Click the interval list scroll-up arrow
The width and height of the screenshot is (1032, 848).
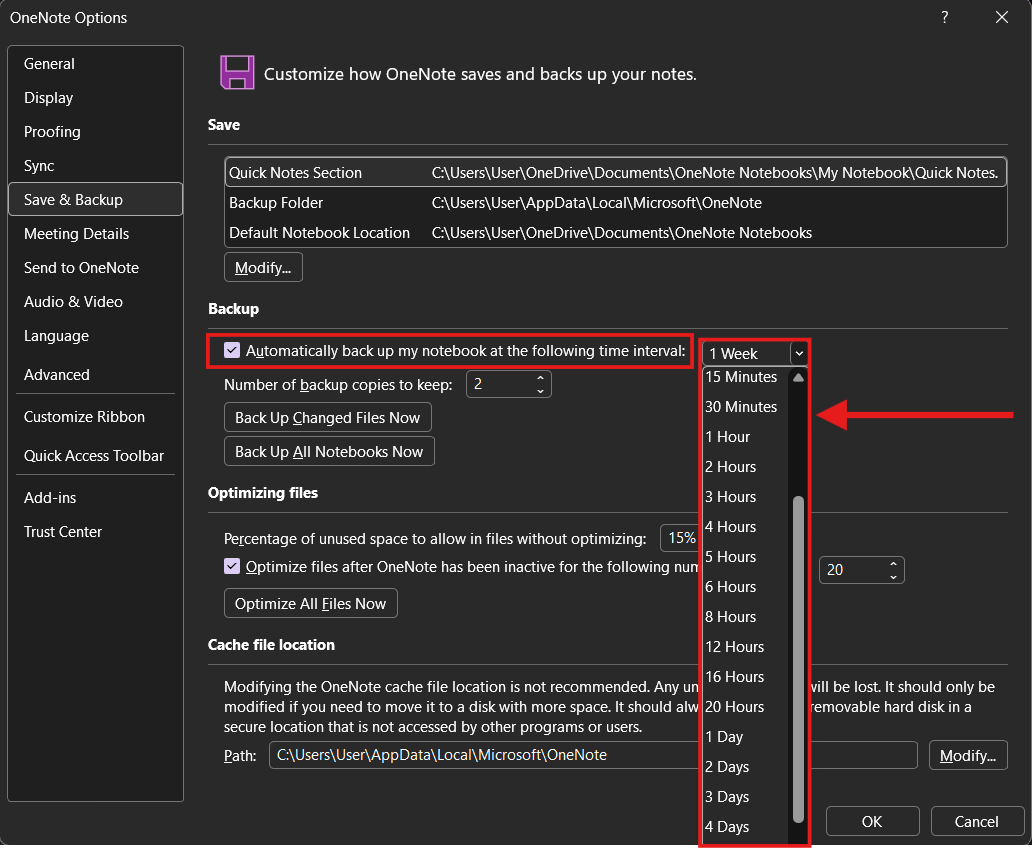tap(798, 378)
